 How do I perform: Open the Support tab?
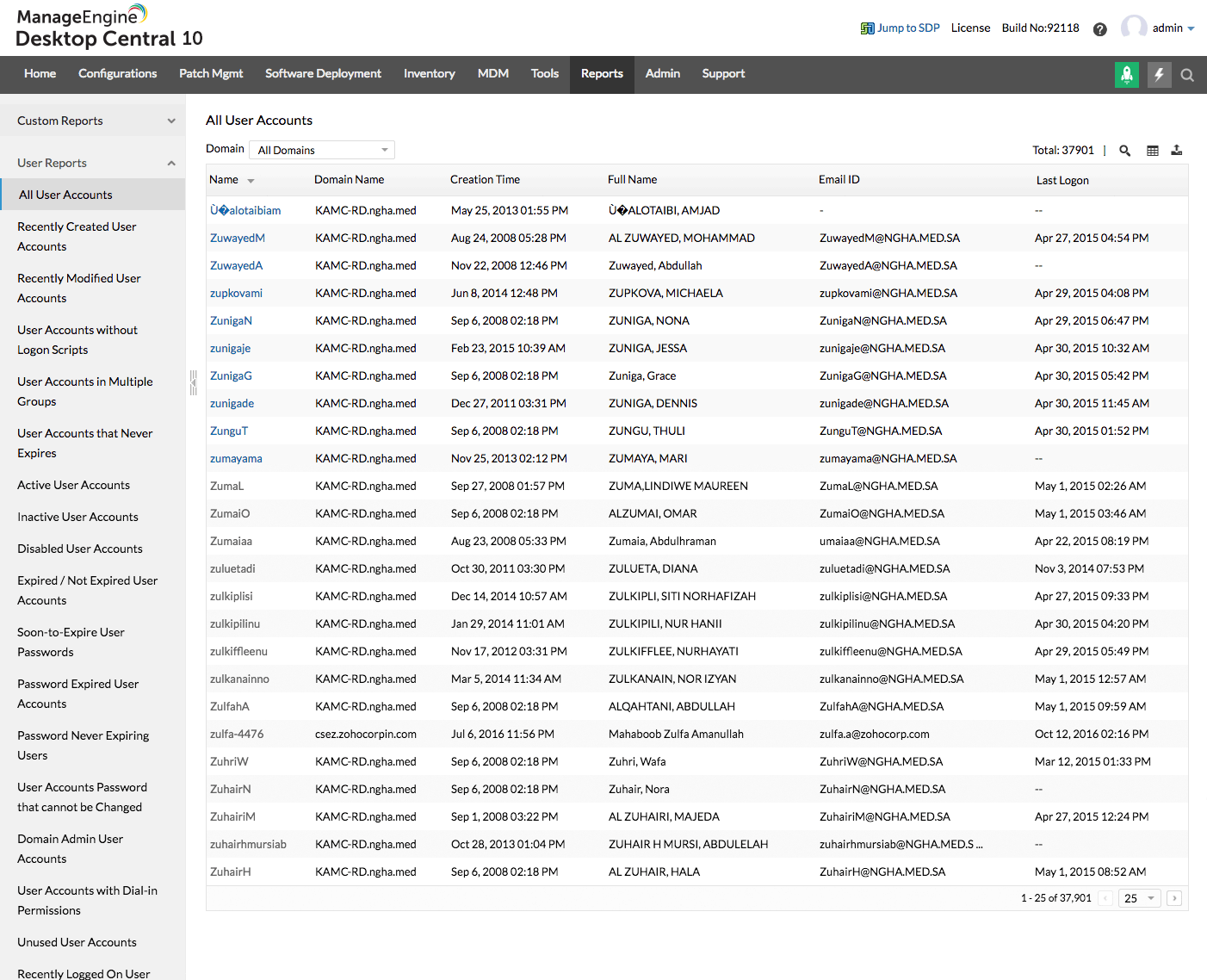pos(723,74)
